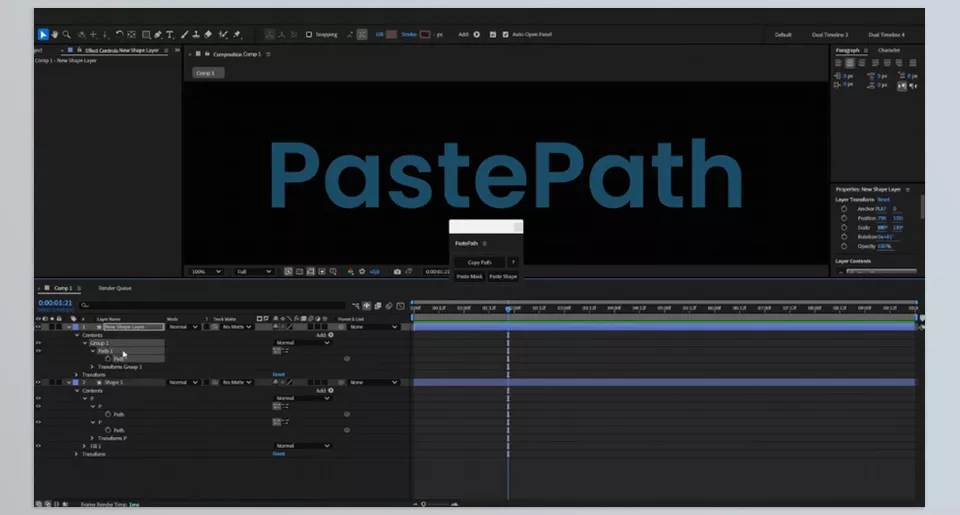The image size is (960, 515).
Task: Open Parent & Link dropdown for New Shape Layer
Action: pos(373,327)
